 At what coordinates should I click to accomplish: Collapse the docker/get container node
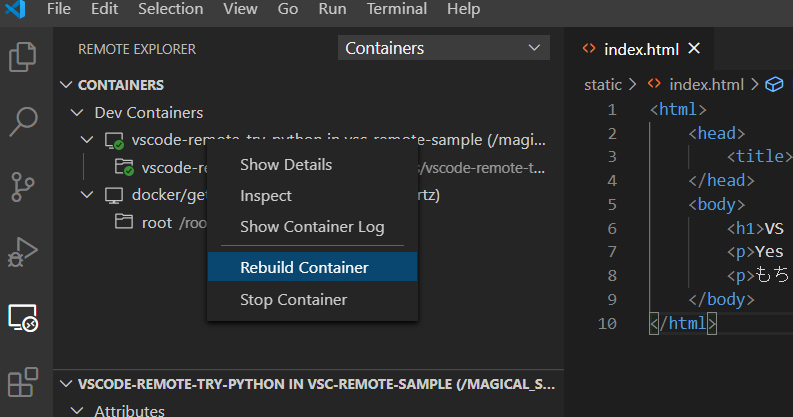point(87,194)
